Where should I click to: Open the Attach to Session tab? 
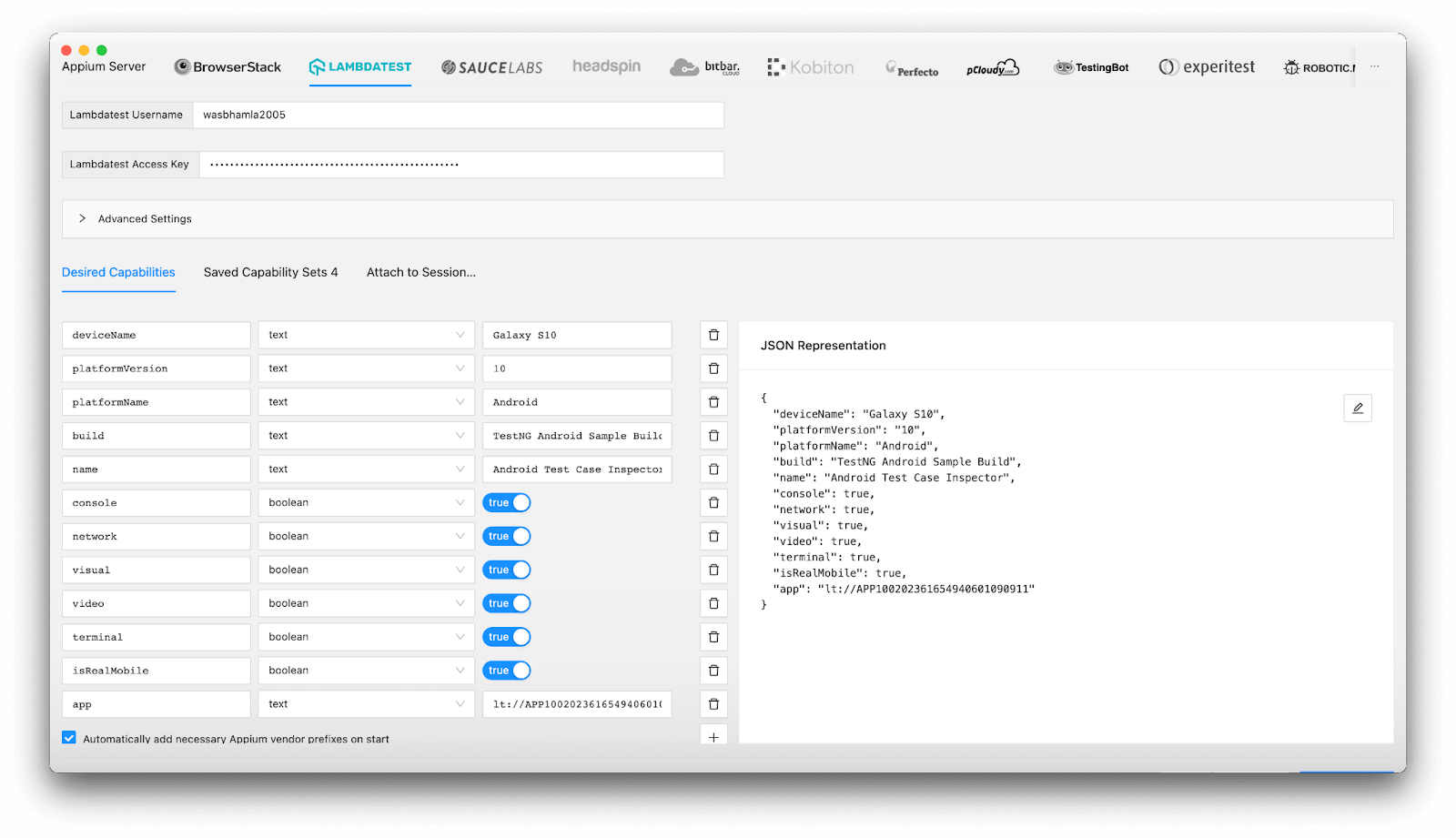[420, 272]
